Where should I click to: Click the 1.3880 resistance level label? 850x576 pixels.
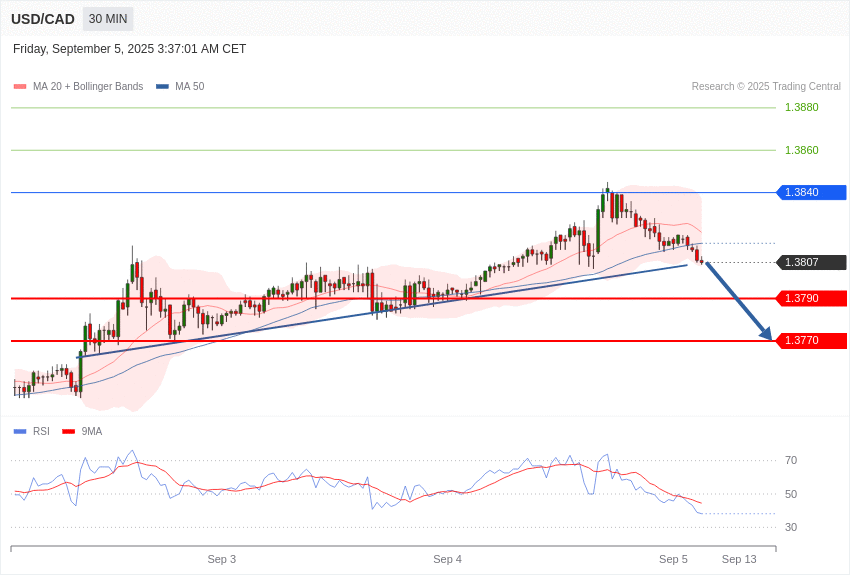point(801,107)
